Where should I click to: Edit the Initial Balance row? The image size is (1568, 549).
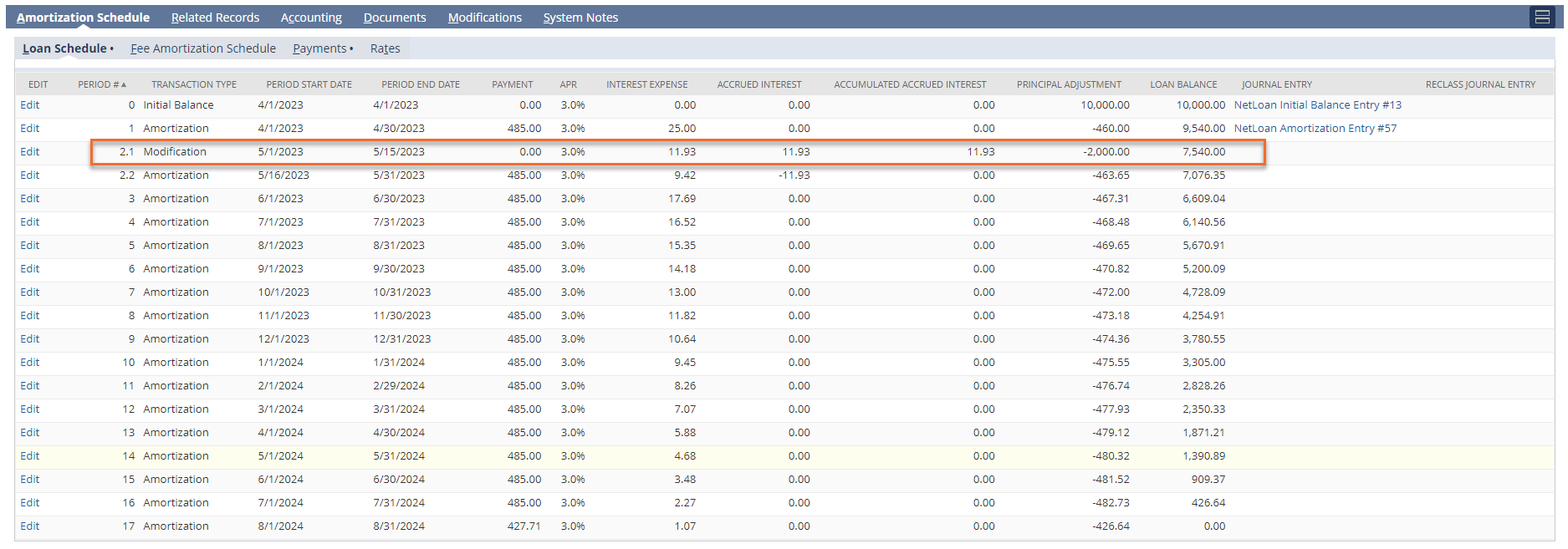(30, 105)
